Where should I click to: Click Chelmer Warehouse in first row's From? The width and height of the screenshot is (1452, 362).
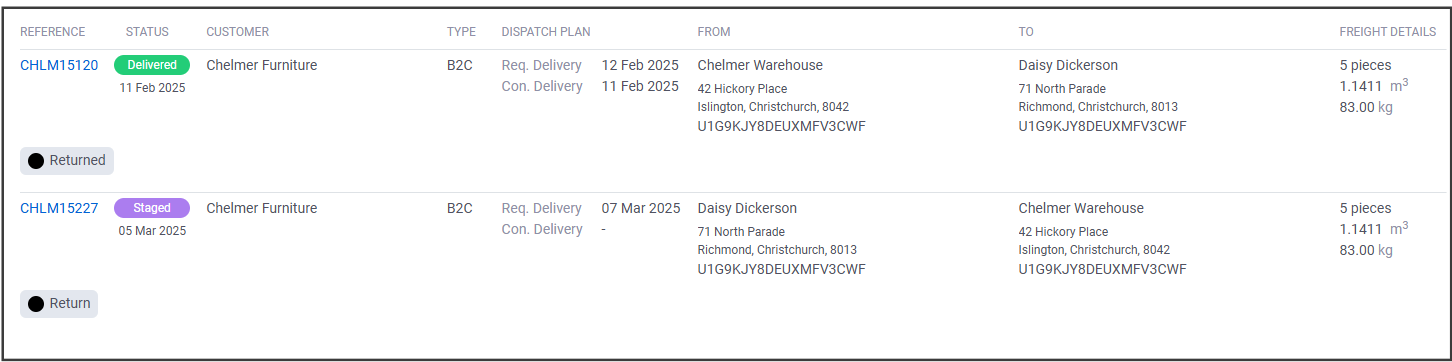(x=760, y=65)
